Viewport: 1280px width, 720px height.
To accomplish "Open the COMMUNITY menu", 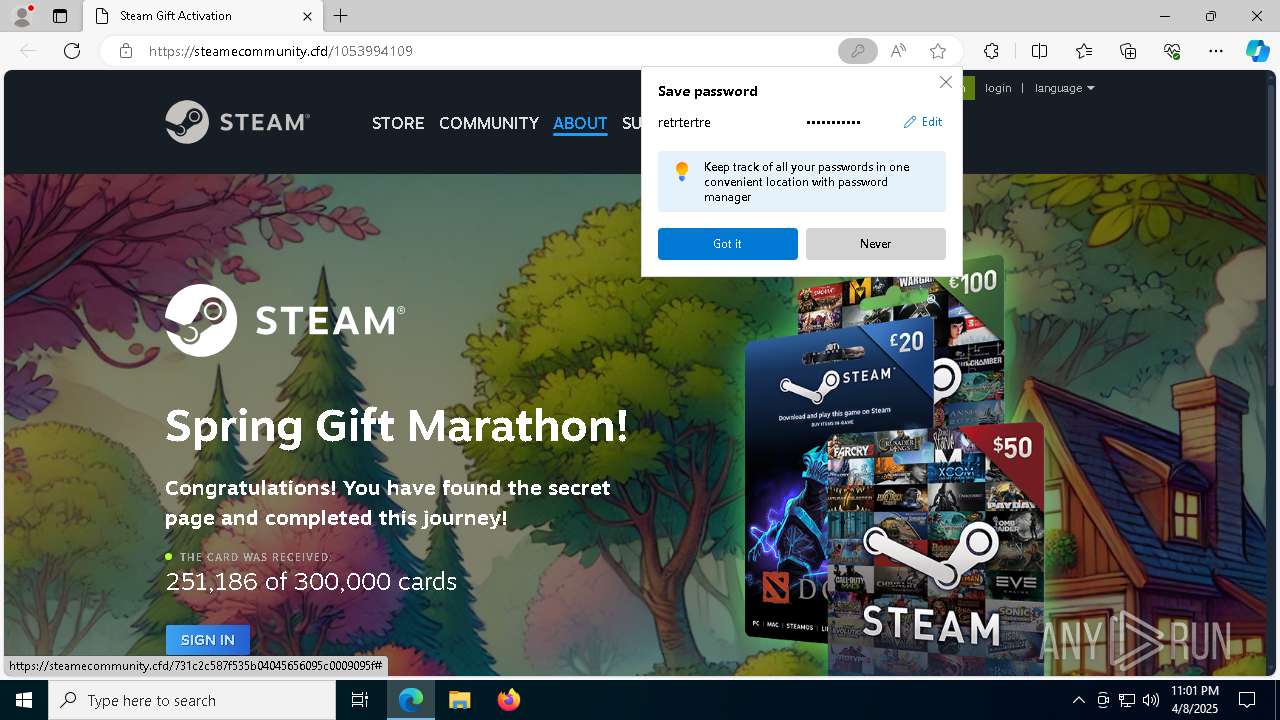I will click(x=489, y=123).
